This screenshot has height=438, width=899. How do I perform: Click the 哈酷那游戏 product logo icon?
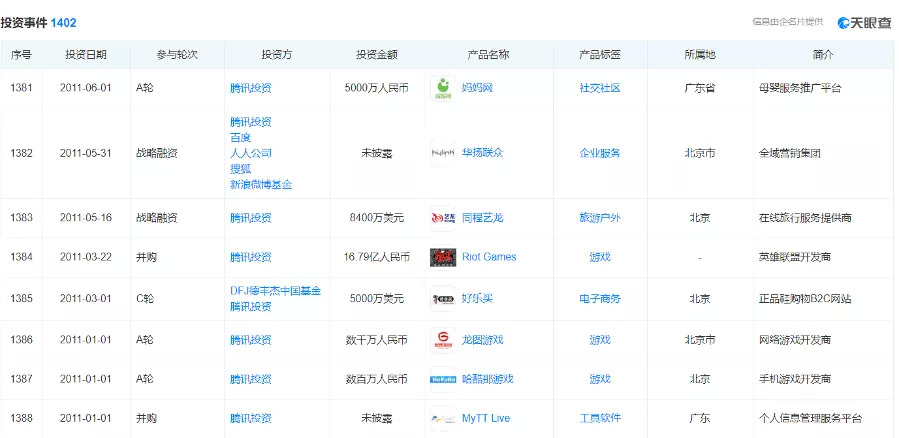coord(443,379)
